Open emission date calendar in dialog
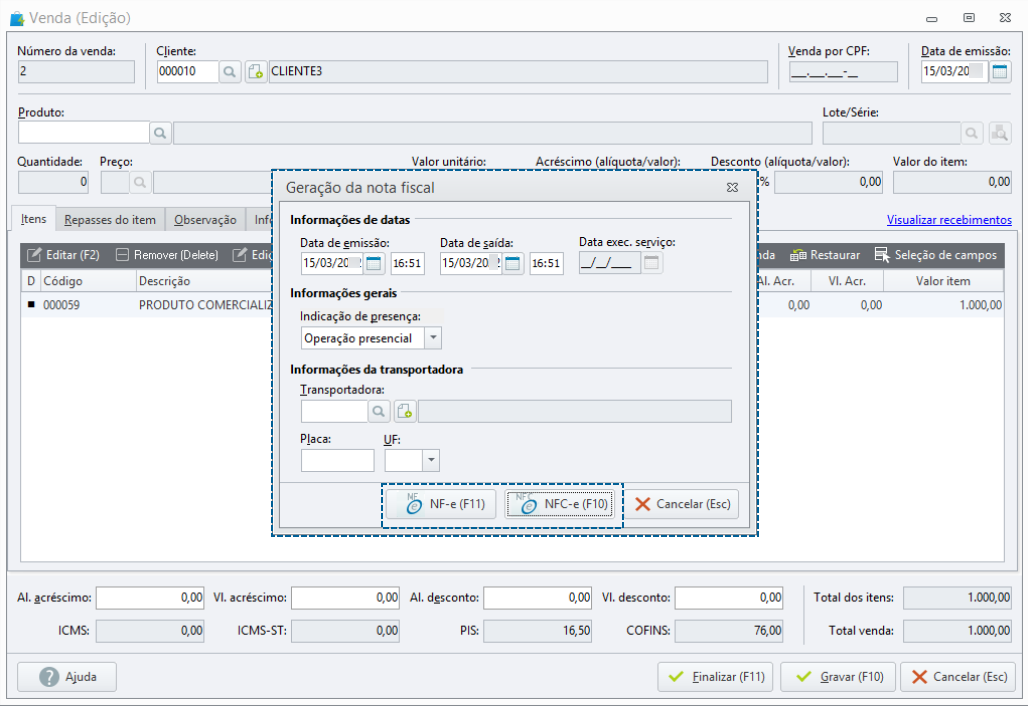Screen dimensions: 1028x709 pos(374,263)
